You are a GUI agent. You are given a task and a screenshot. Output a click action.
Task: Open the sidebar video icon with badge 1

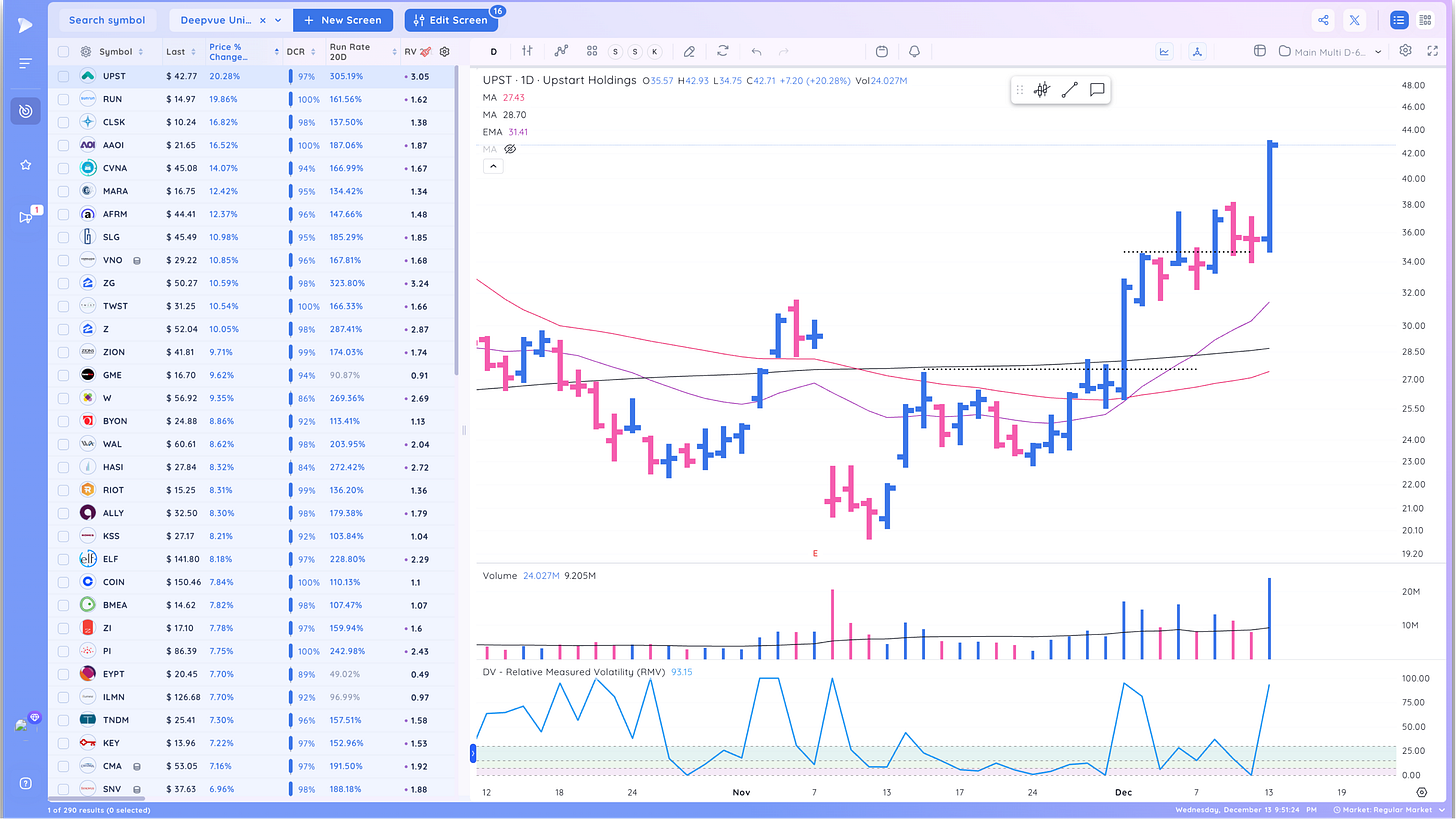click(25, 216)
